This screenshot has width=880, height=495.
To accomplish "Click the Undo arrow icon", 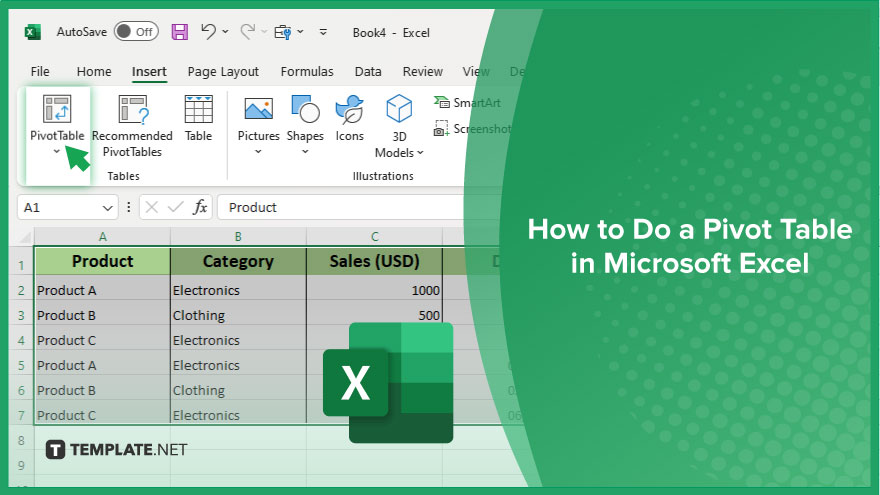I will (x=208, y=31).
